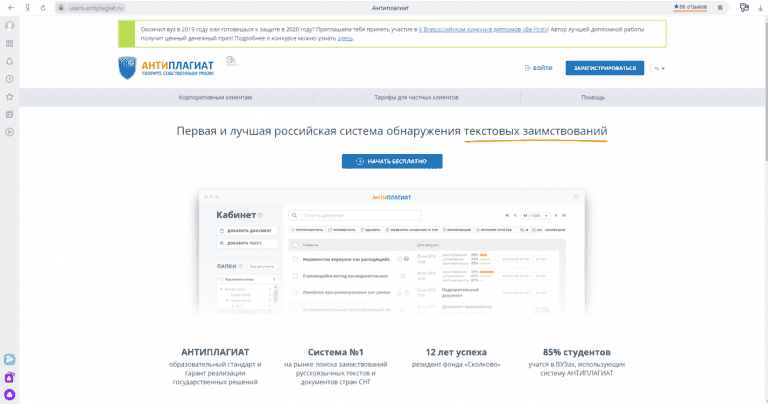Open the 'Помощь' menu item
768x404 pixels.
click(593, 97)
